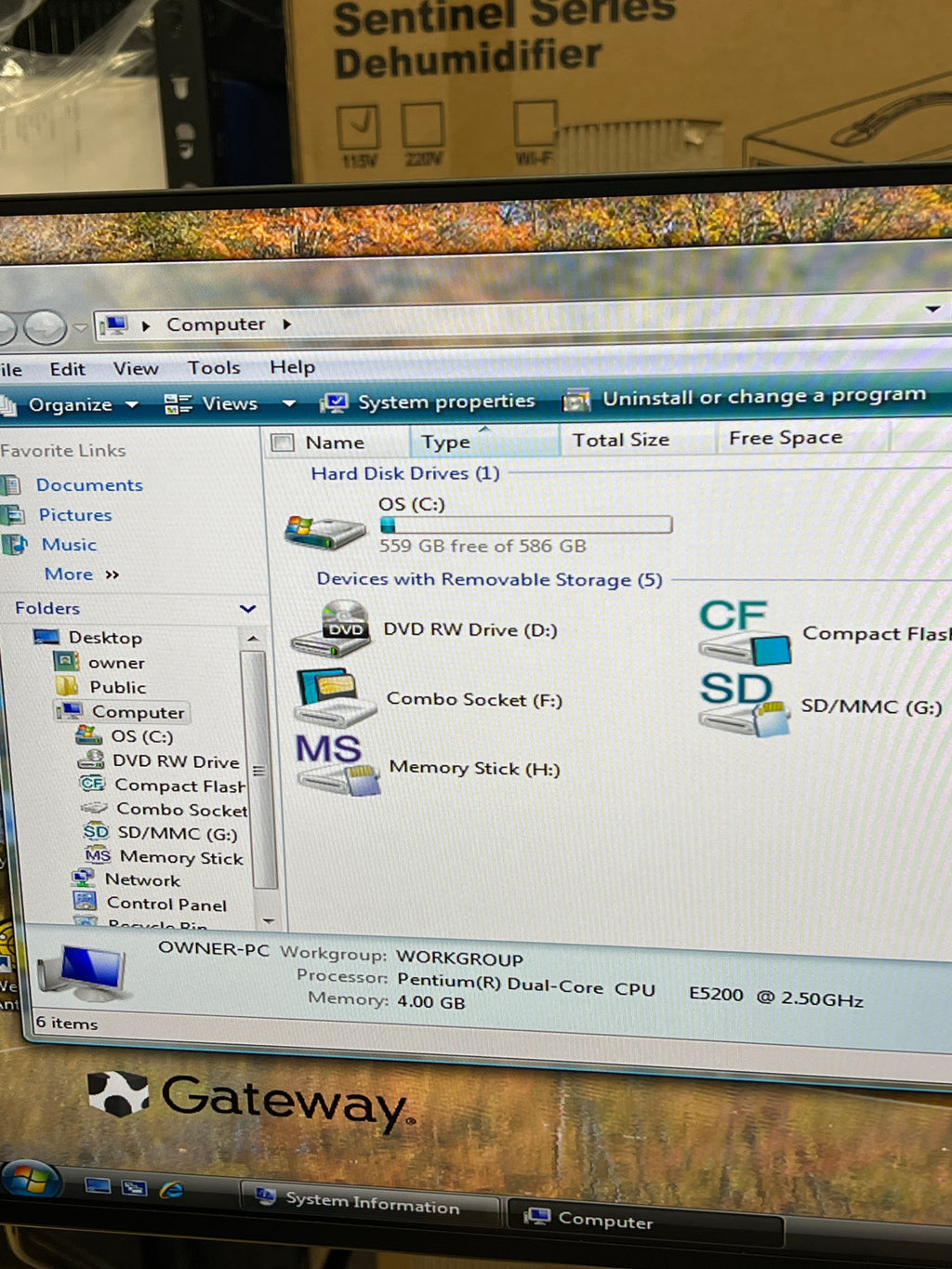The height and width of the screenshot is (1269, 952).
Task: Select the Memory Stick (H:) MS icon
Action: (338, 765)
